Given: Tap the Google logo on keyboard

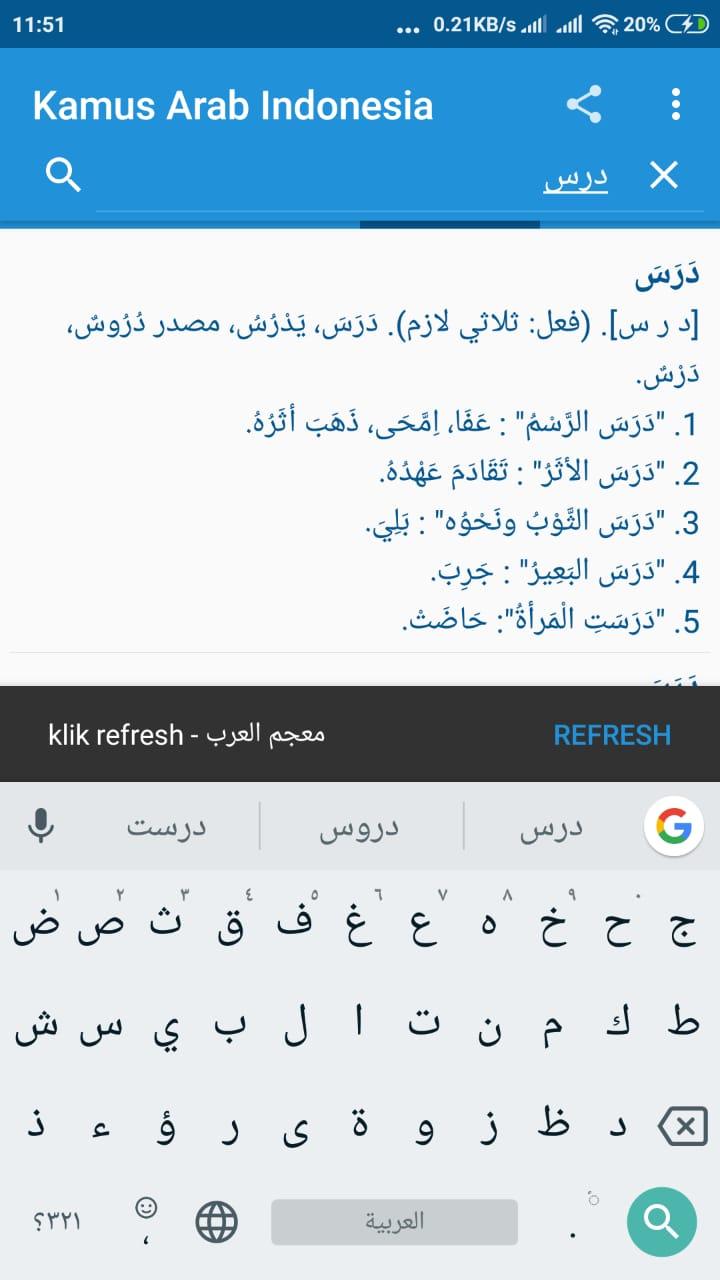Looking at the screenshot, I should (673, 826).
